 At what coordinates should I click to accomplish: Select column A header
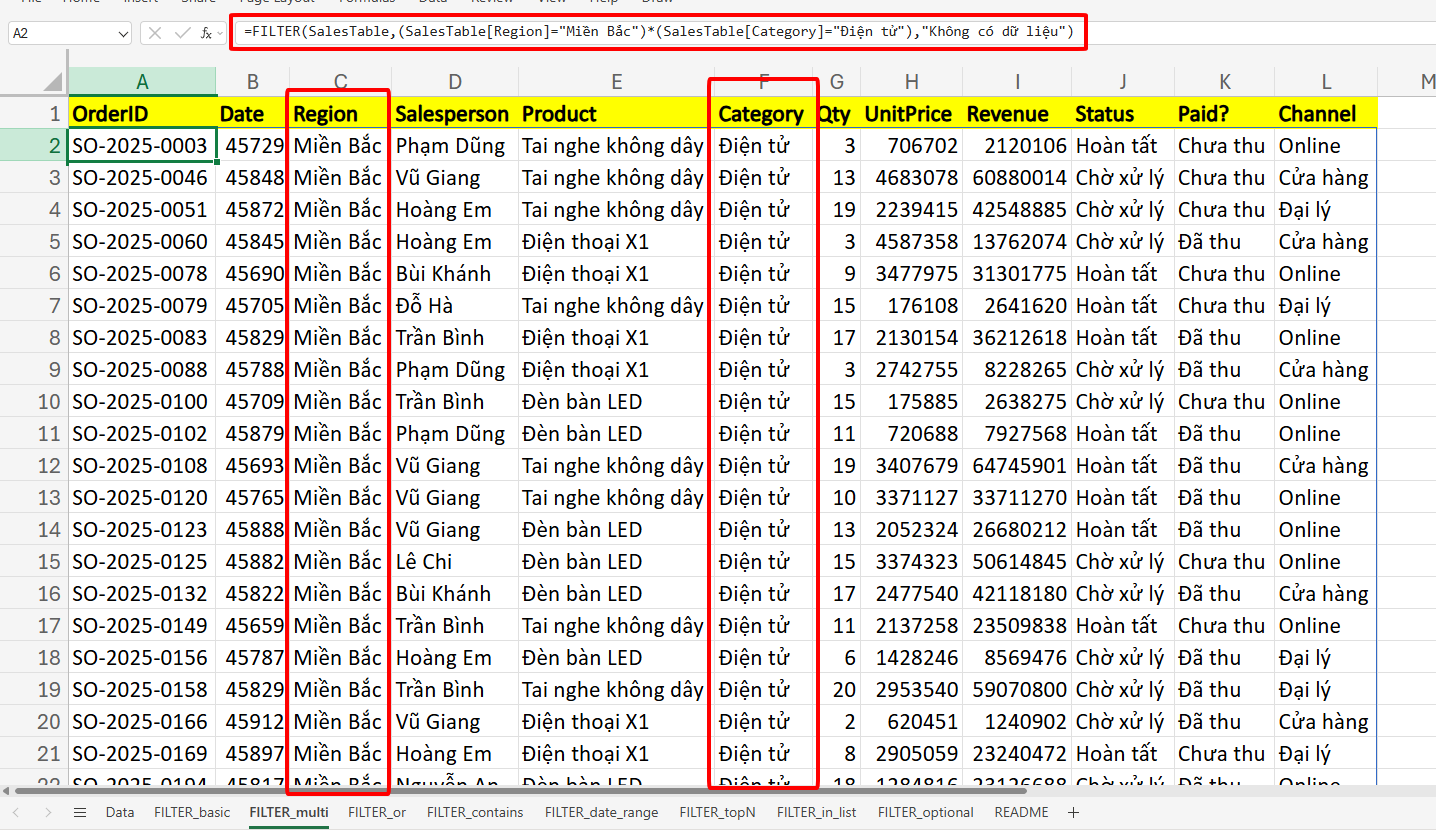tap(142, 82)
